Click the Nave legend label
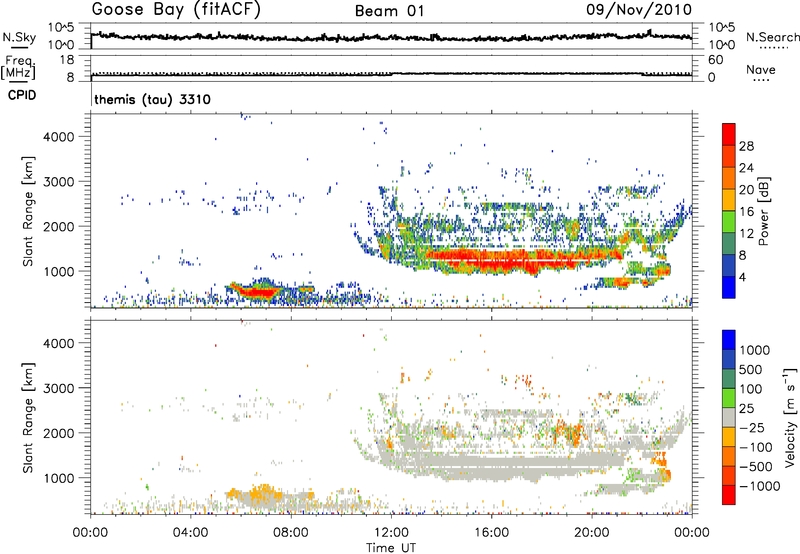This screenshot has width=800, height=554. pos(761,69)
